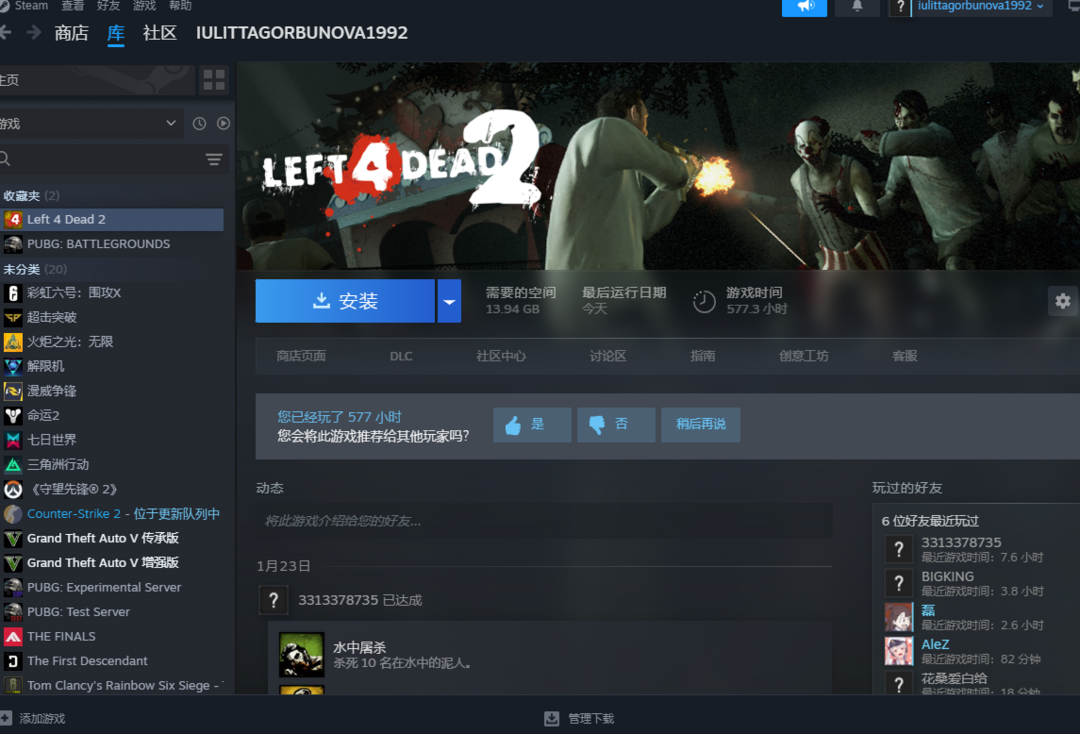Select 彩虹六号: 围攻X in library
This screenshot has height=734, width=1080.
tap(112, 293)
